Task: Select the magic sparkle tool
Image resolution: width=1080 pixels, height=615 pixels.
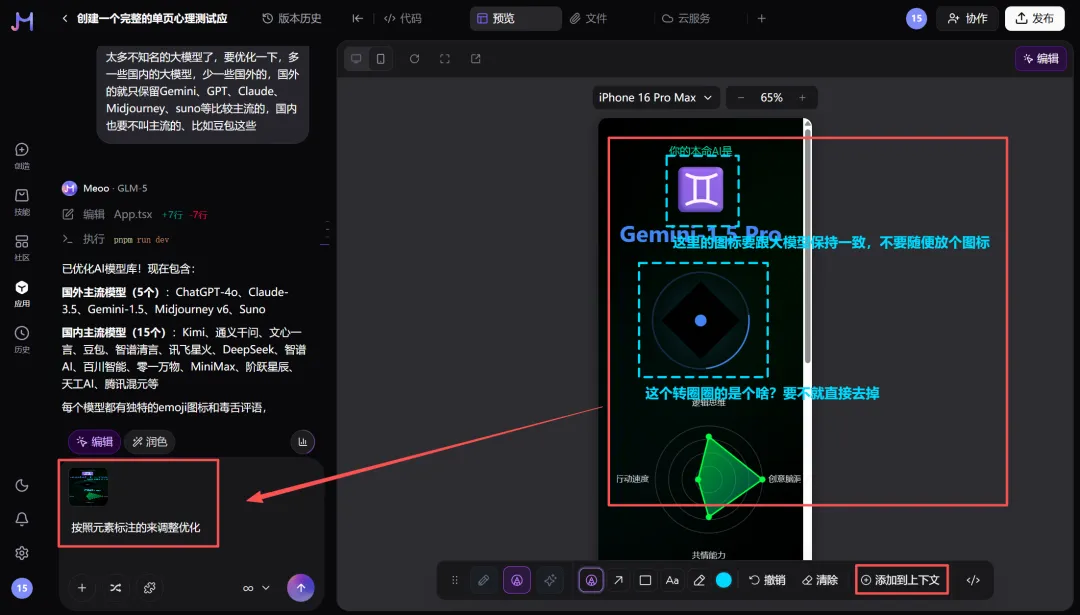Action: pyautogui.click(x=550, y=580)
